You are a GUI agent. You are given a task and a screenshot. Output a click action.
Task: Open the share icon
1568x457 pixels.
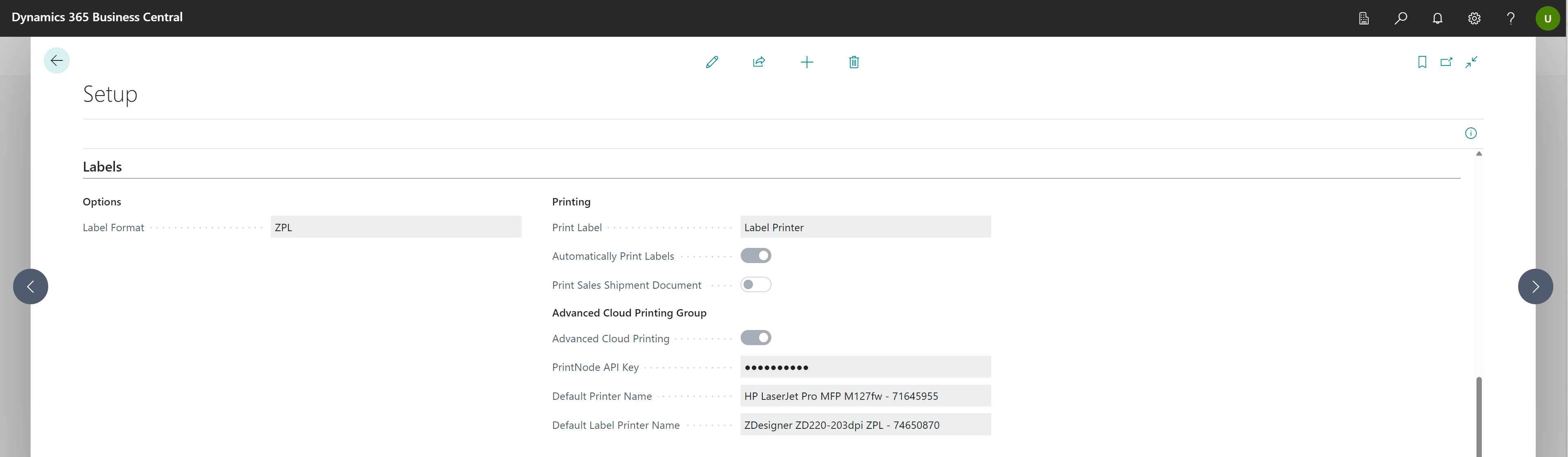pyautogui.click(x=759, y=62)
